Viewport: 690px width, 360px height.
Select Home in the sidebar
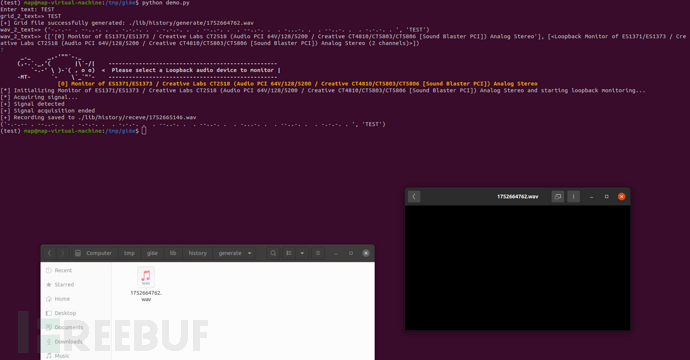(76, 299)
